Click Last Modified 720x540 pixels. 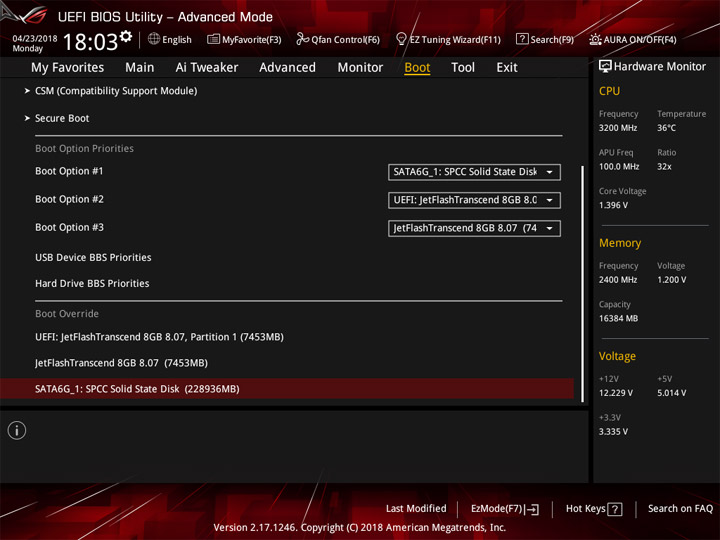coord(416,508)
